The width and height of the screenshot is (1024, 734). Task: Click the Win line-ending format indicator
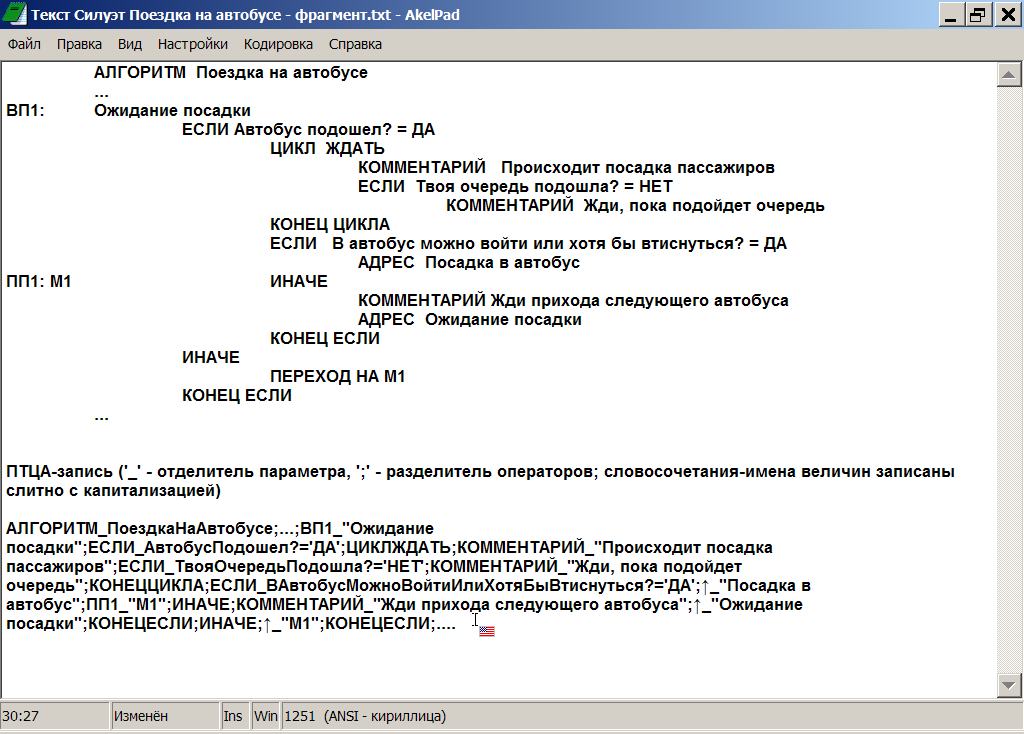click(x=265, y=716)
